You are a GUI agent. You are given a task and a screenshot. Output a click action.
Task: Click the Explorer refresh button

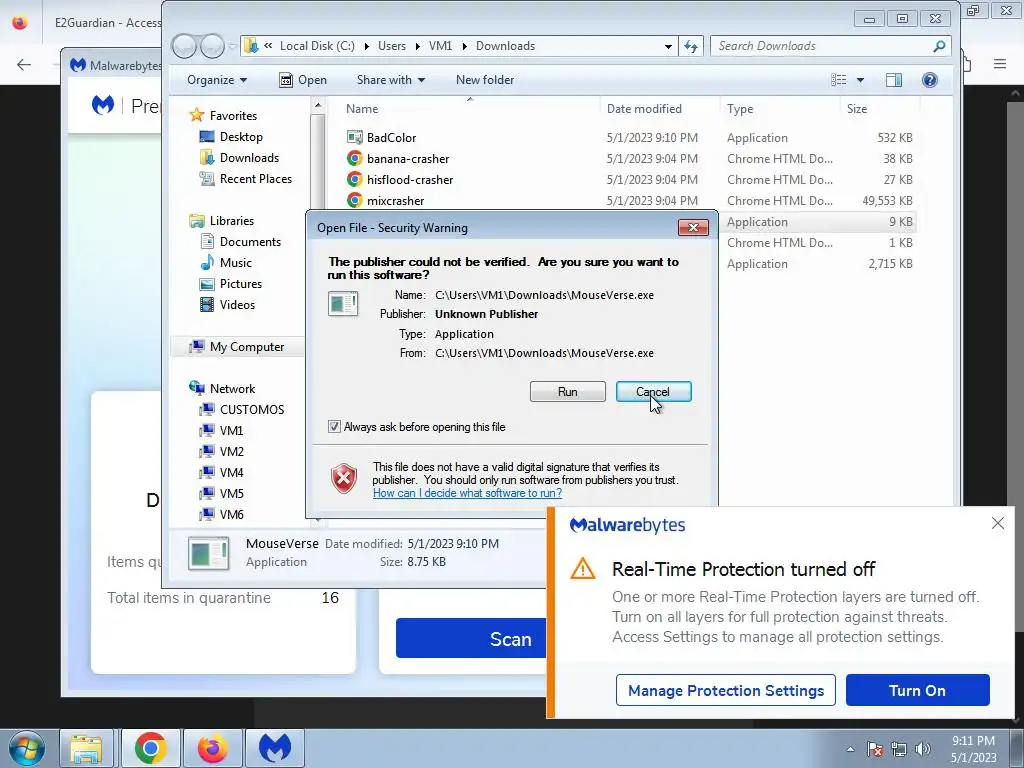[690, 46]
